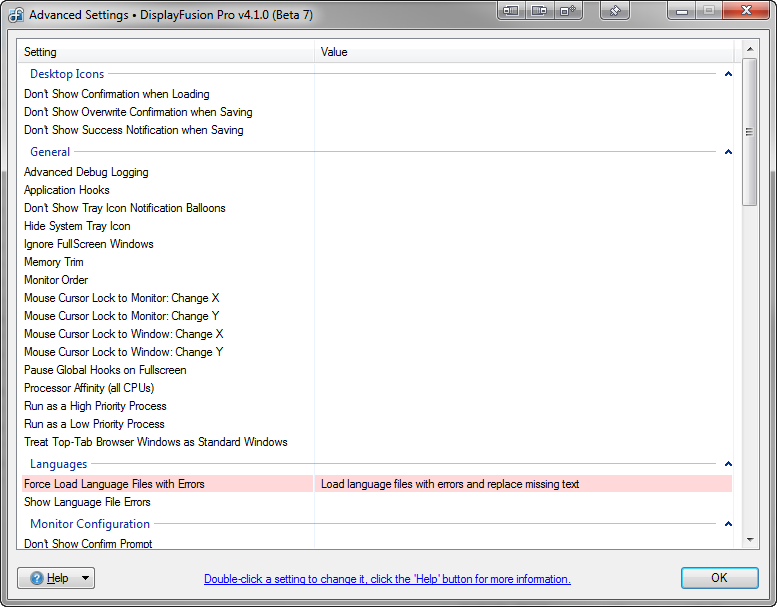
Task: Click the DisplayFusion app icon in title bar
Action: coord(16,15)
